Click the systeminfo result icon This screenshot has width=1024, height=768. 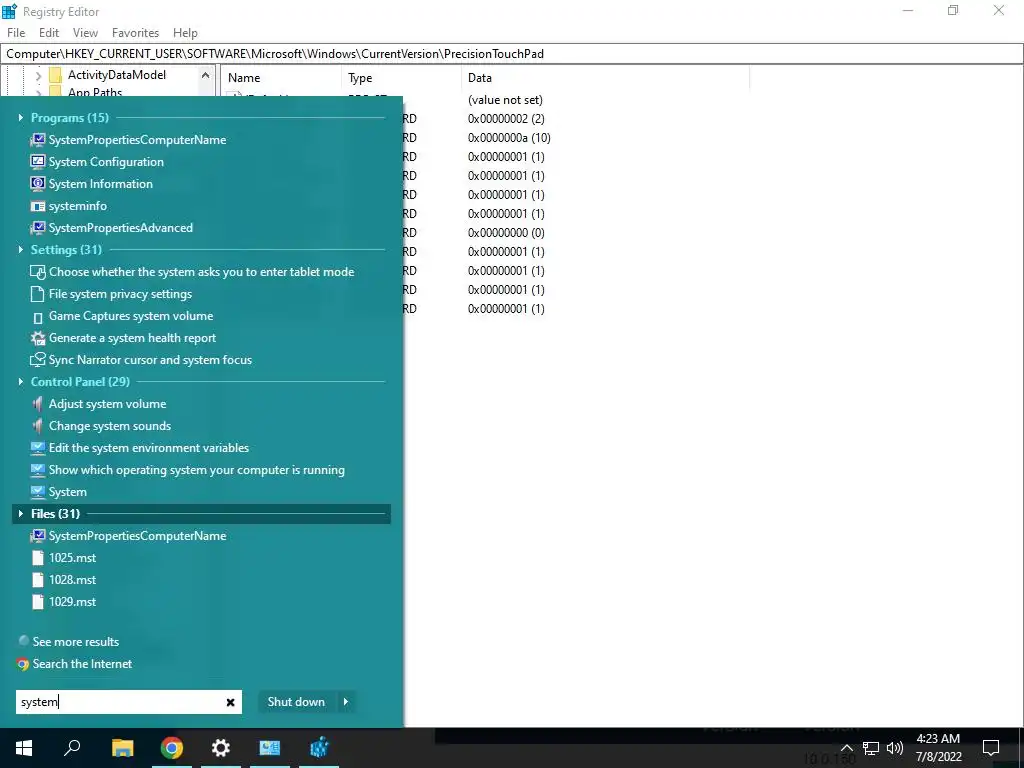(x=38, y=206)
